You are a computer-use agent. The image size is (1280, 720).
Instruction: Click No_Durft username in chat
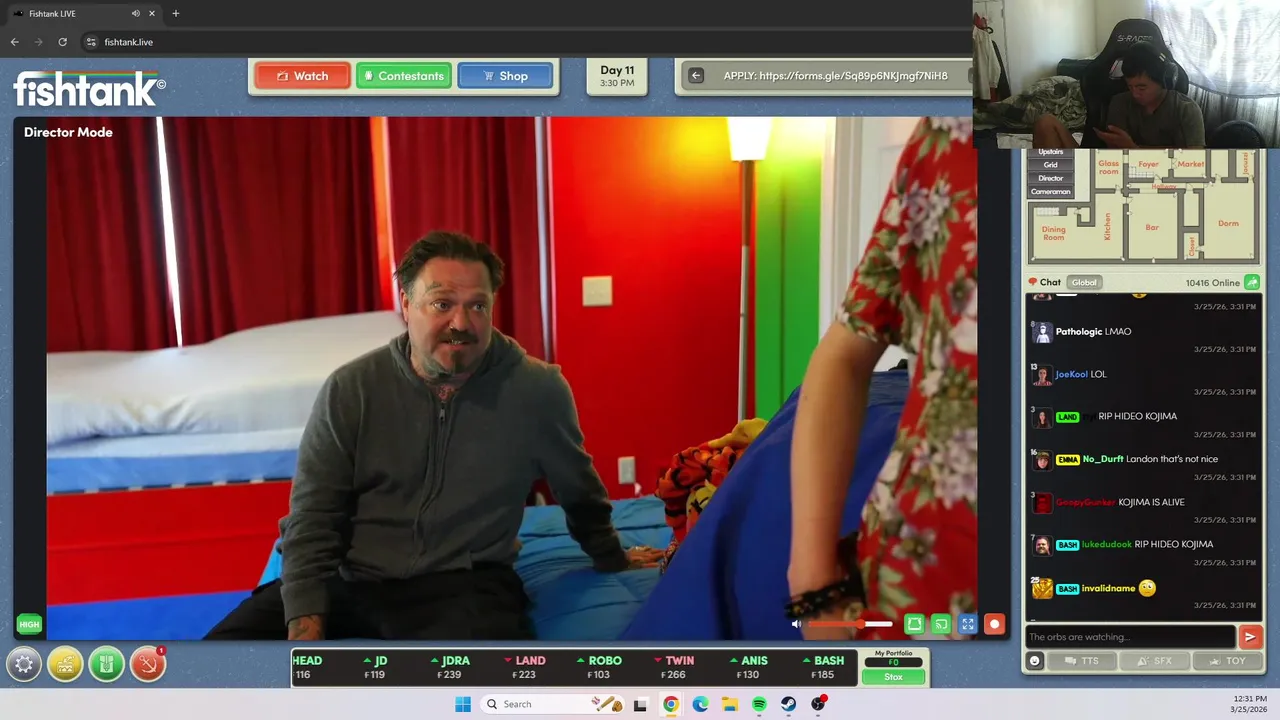point(1103,459)
